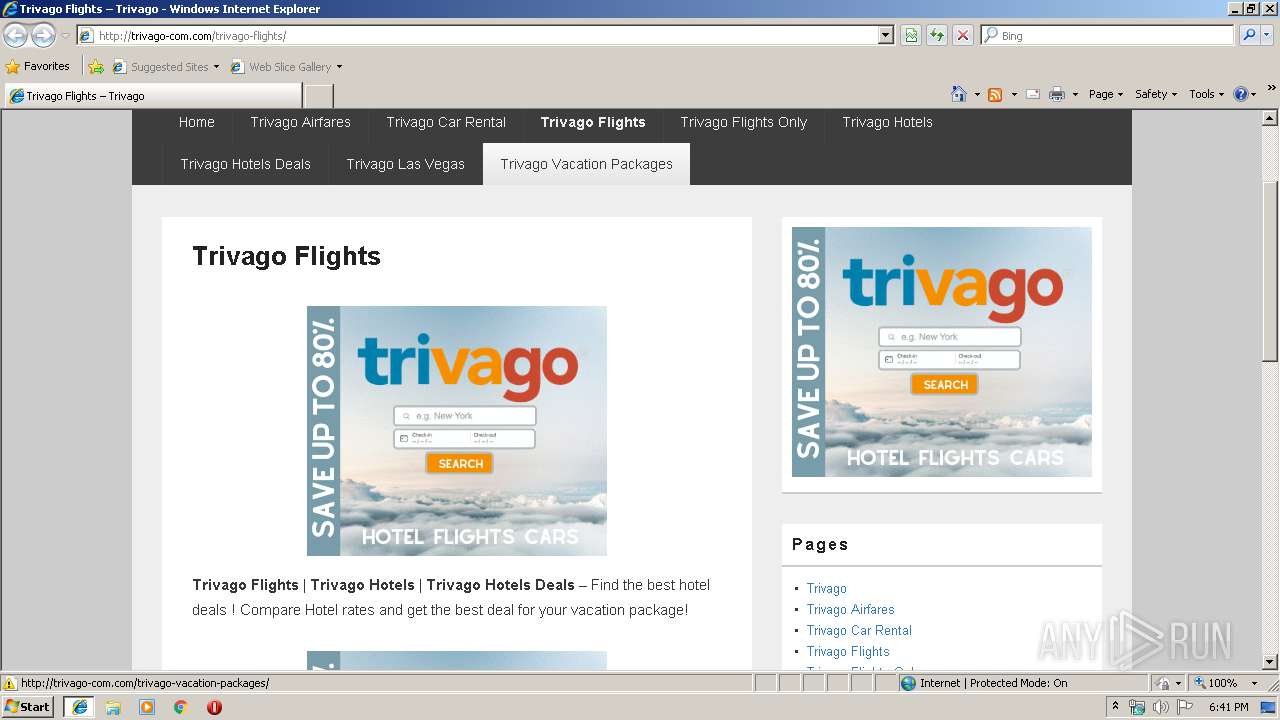Image resolution: width=1280 pixels, height=720 pixels.
Task: Expand Suggested Sites dropdown
Action: 216,67
